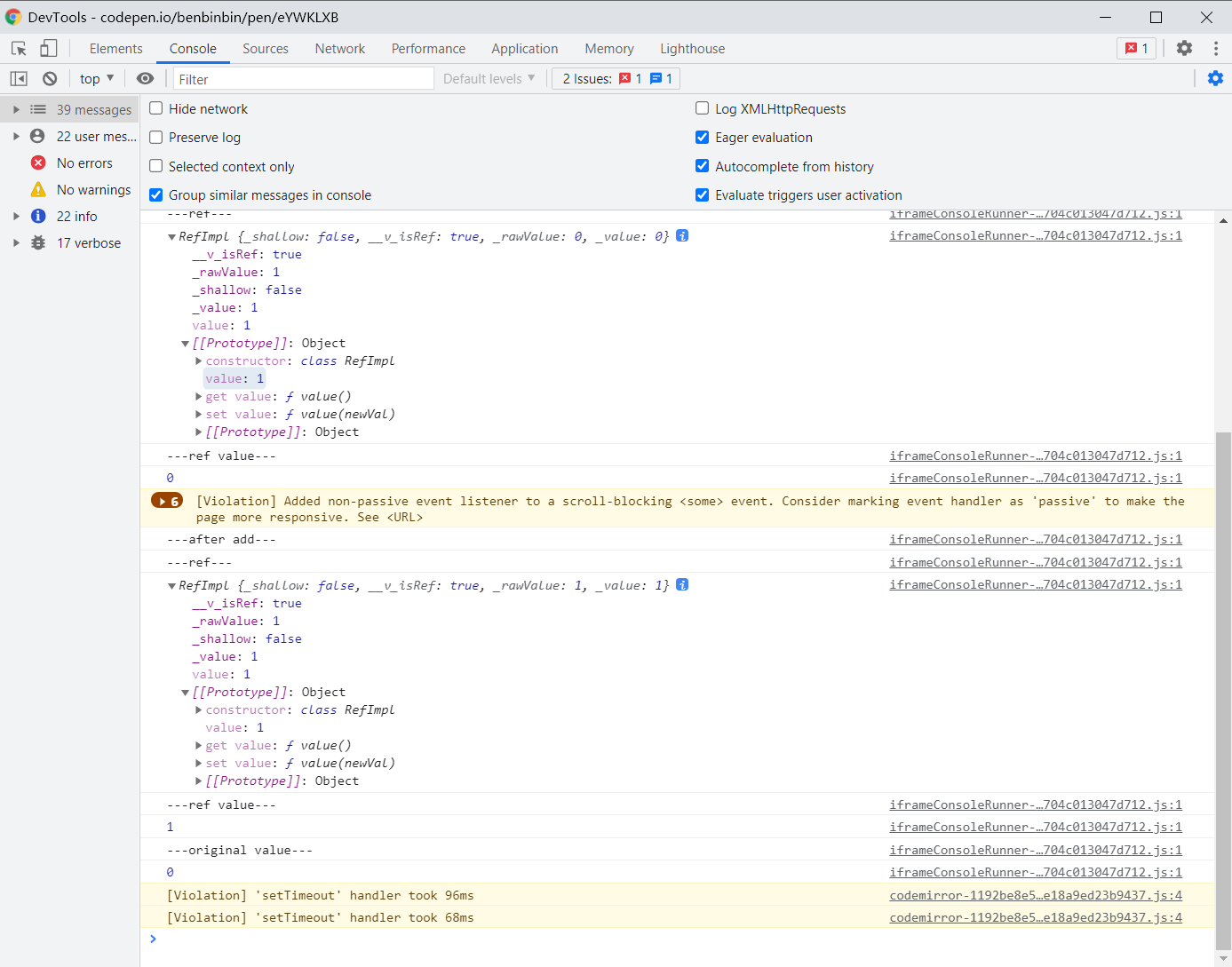Expand the second set value setter
Viewport: 1232px width, 967px height.
pyautogui.click(x=198, y=764)
